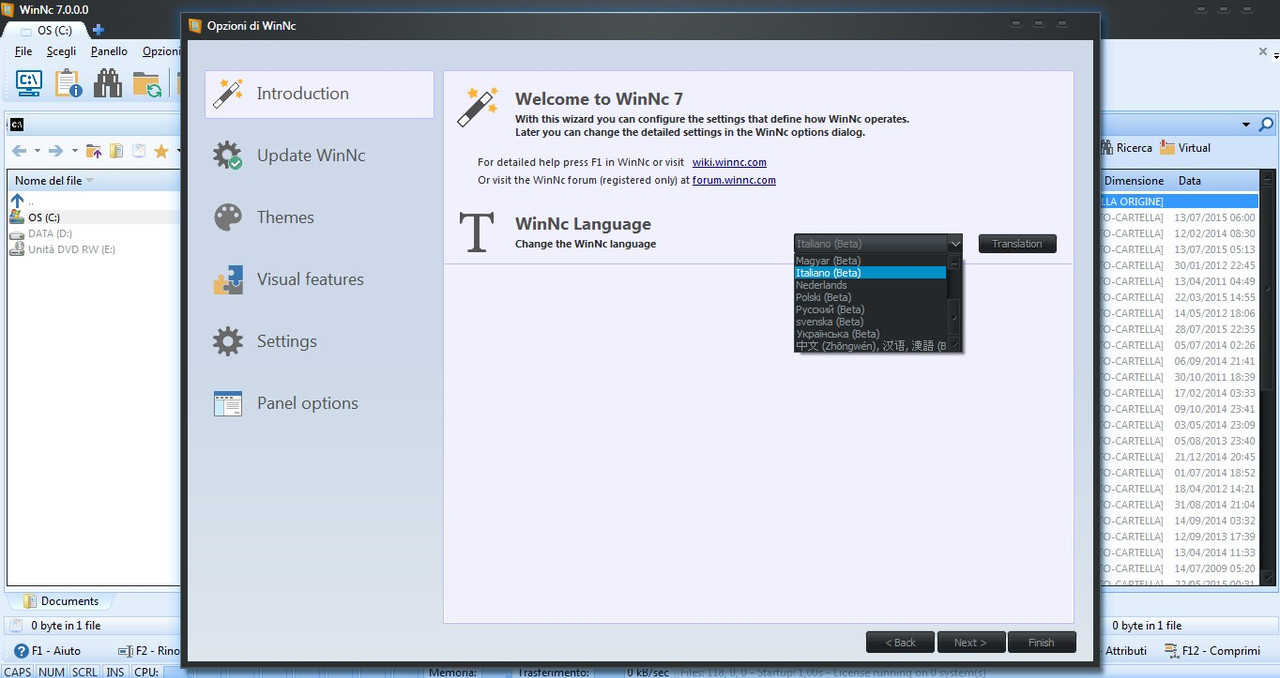This screenshot has height=678, width=1280.
Task: Click the black C:\ command prompt icon
Action: (x=16, y=125)
